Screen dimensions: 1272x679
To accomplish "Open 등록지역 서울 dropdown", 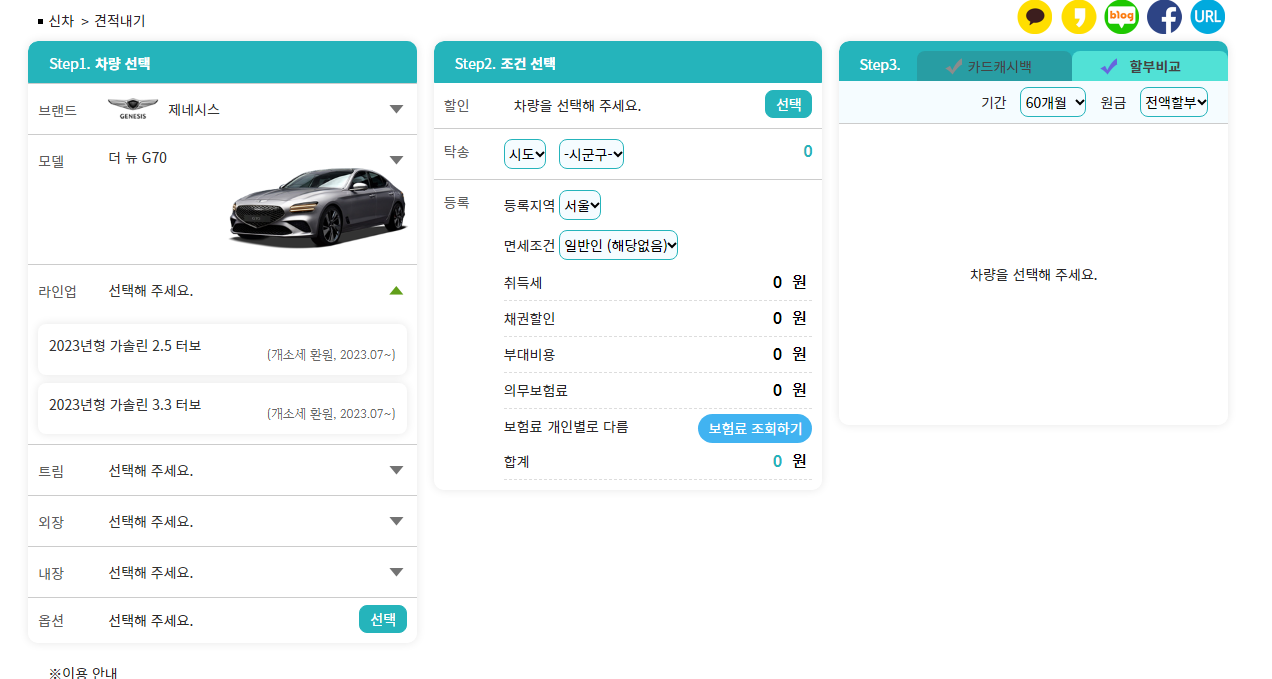I will click(580, 205).
